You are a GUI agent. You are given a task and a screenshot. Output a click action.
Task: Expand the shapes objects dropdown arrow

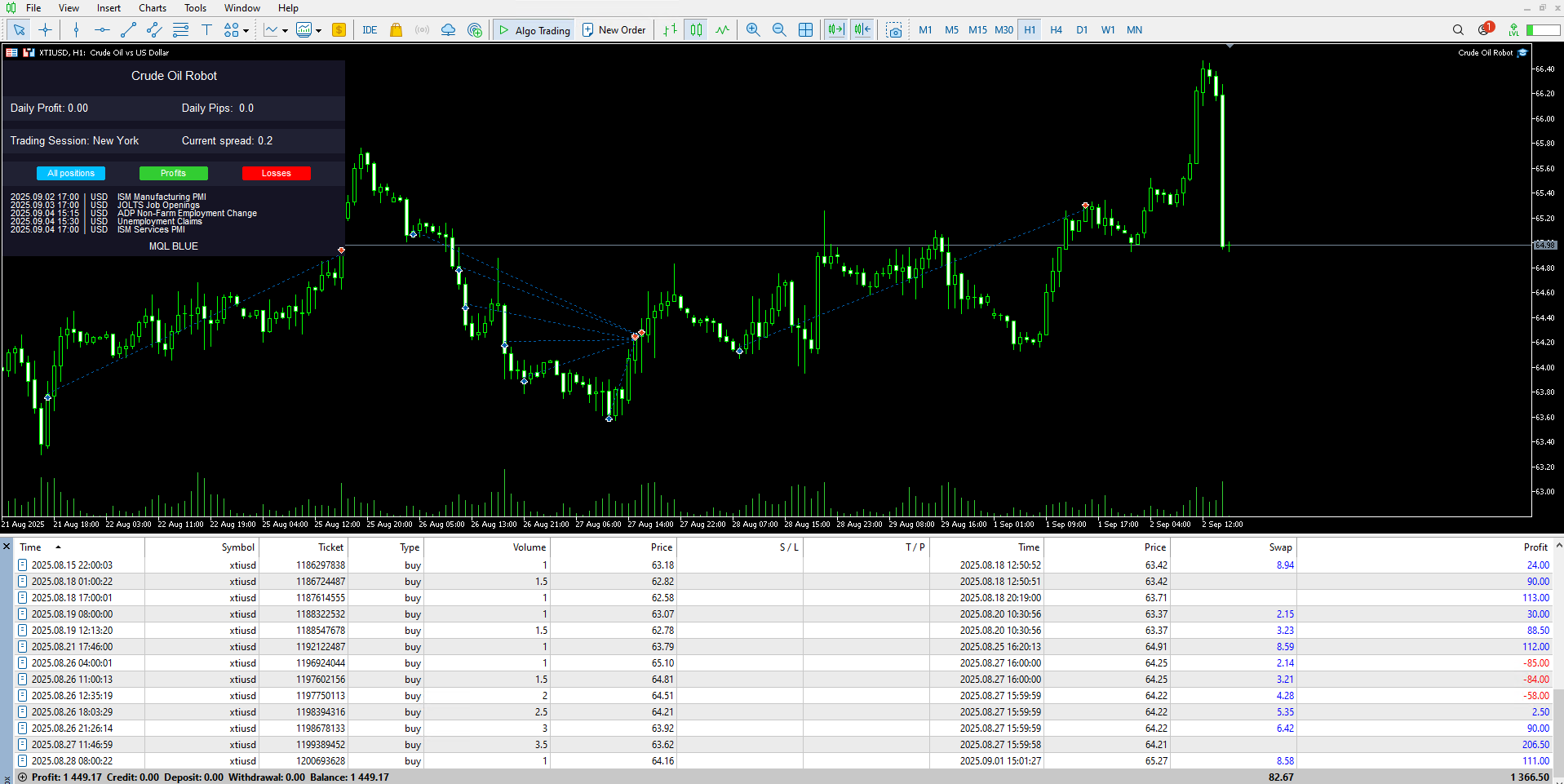tap(246, 31)
